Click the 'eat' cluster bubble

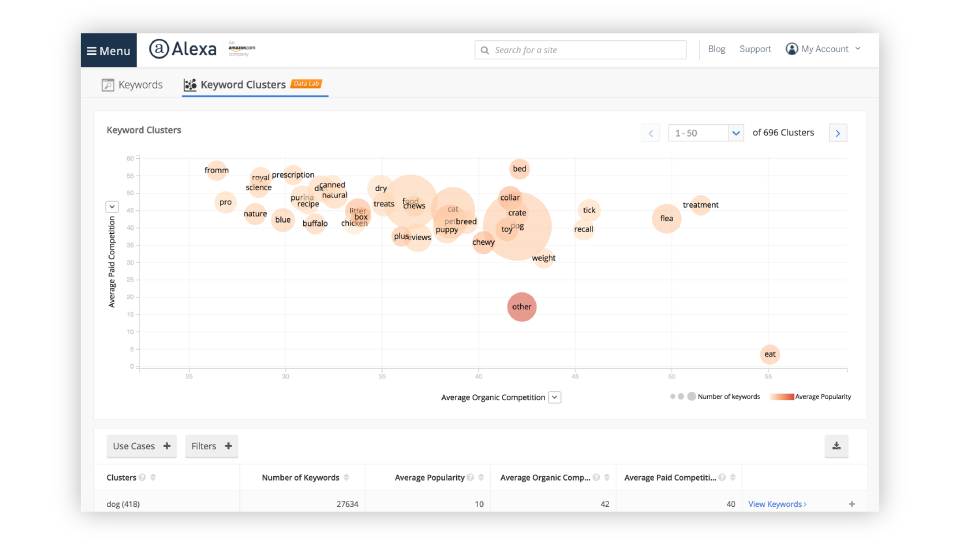tap(770, 354)
